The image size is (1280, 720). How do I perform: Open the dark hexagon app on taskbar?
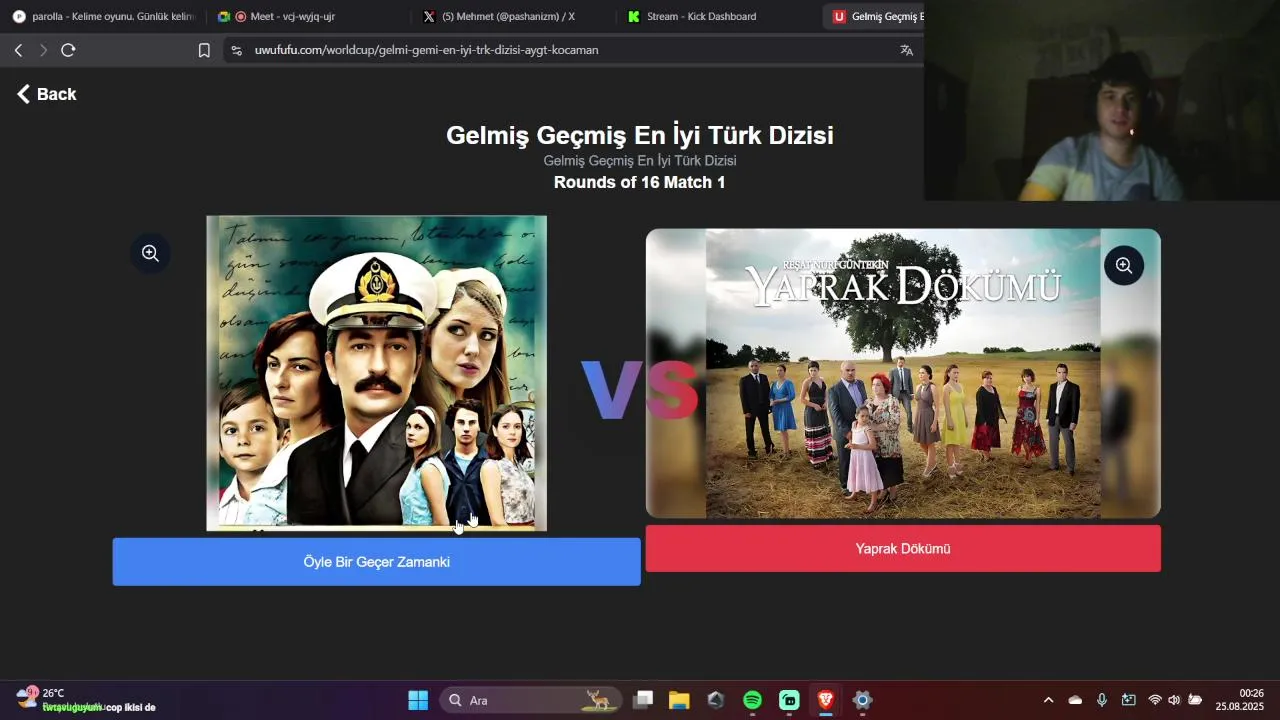point(715,700)
